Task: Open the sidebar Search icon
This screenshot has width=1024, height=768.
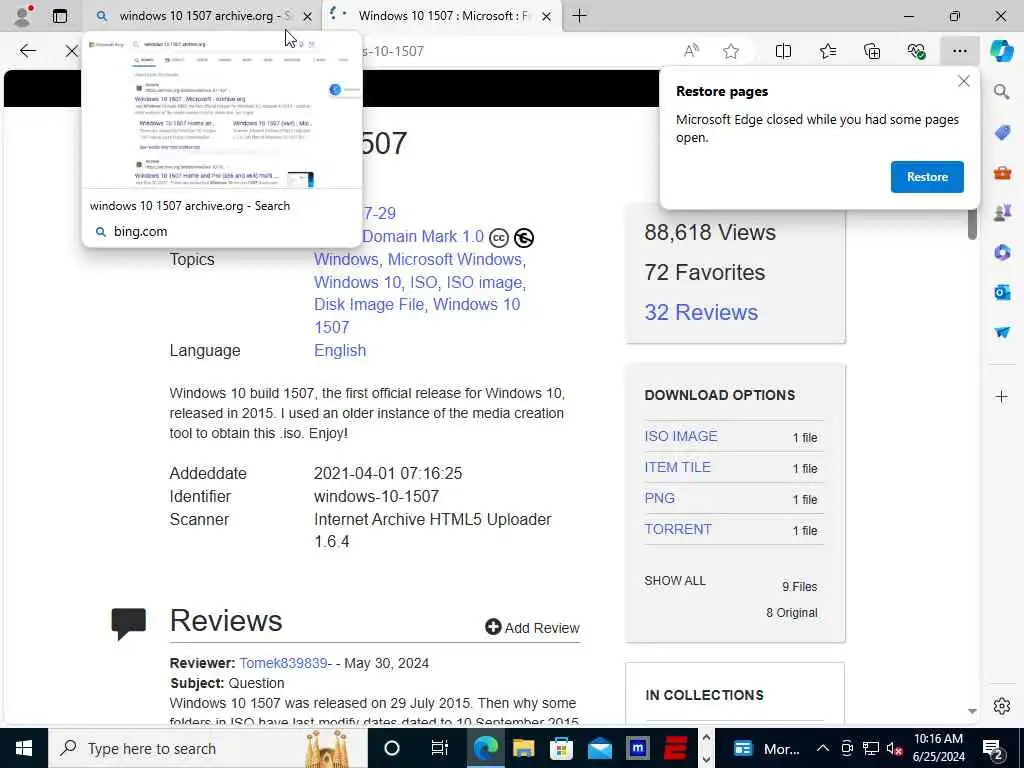Action: 1001,91
